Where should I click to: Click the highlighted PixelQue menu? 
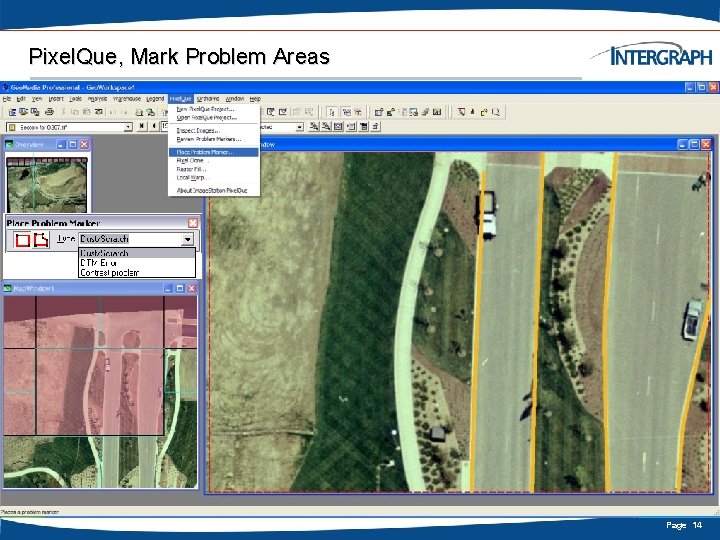tap(180, 99)
